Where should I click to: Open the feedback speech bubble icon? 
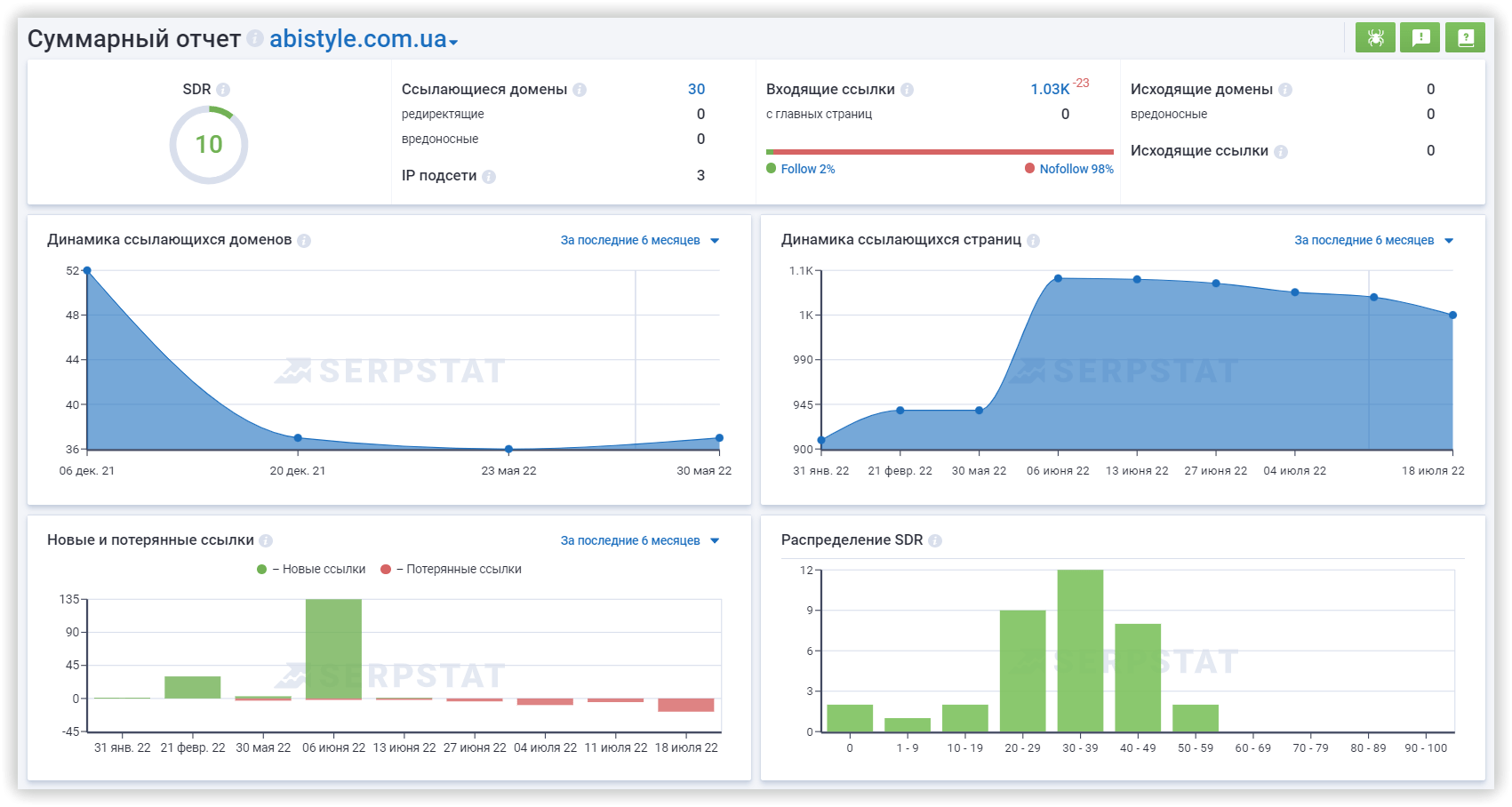point(1420,37)
